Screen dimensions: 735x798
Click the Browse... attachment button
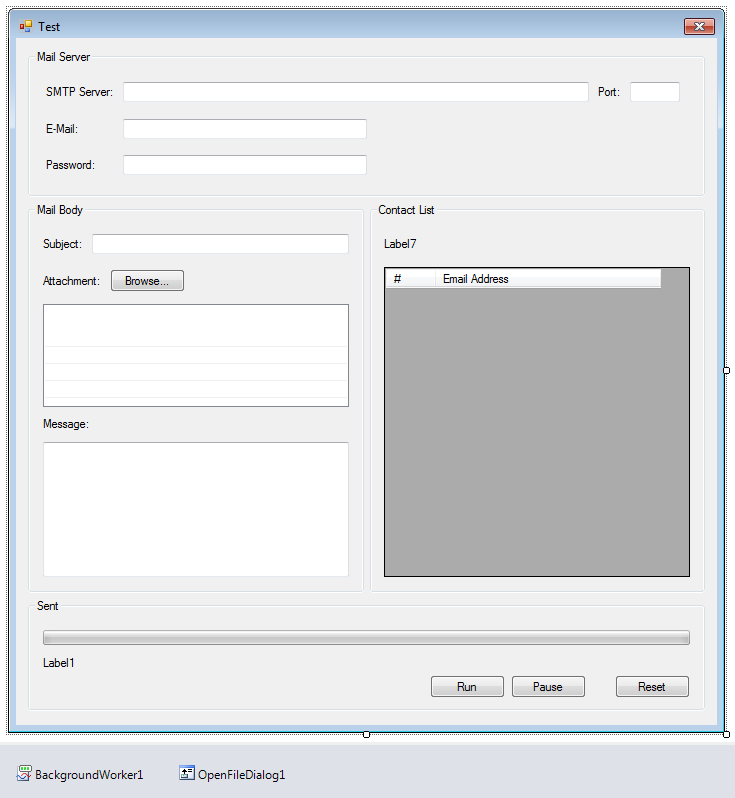(147, 281)
